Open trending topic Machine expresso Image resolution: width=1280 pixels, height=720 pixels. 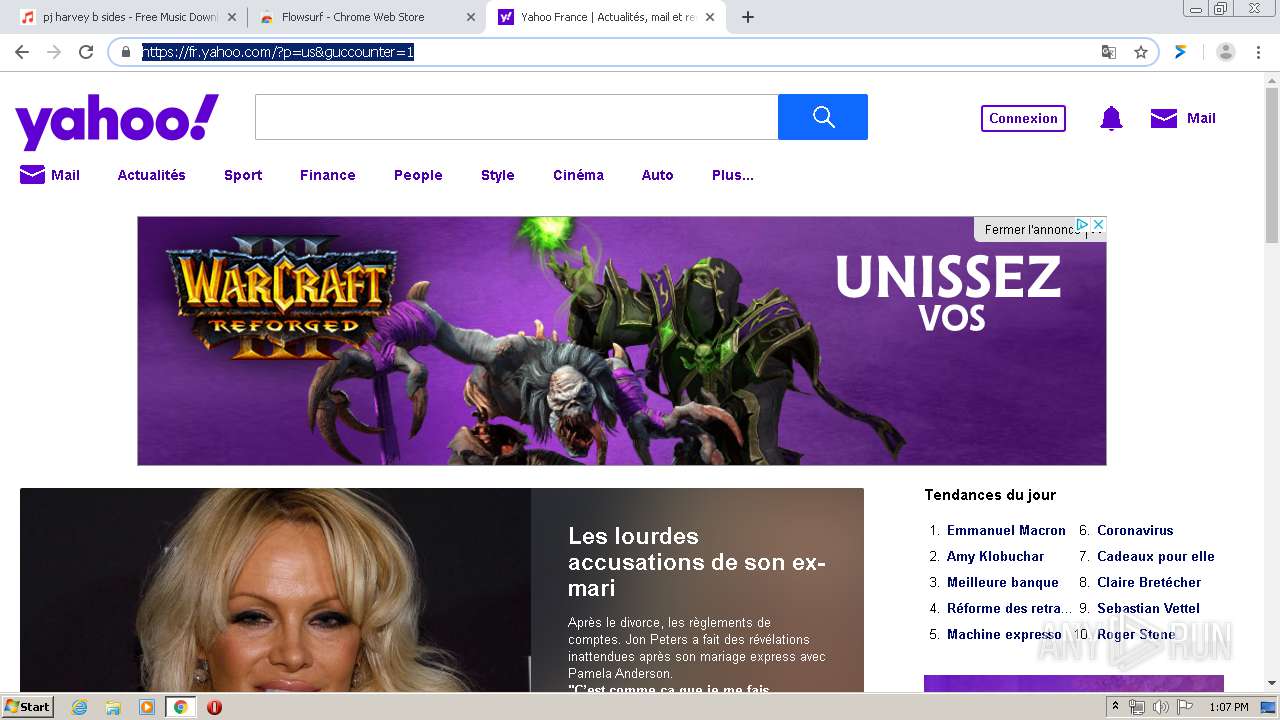1004,634
